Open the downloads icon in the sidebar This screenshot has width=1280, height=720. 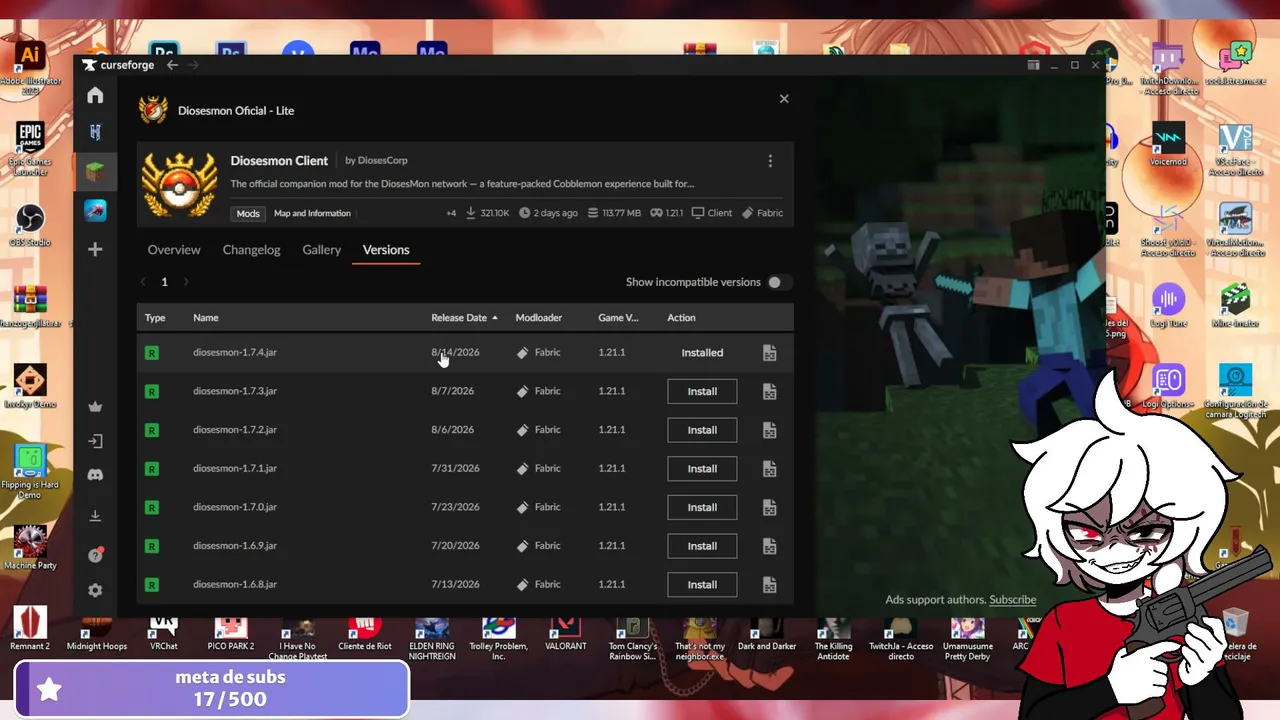(95, 516)
